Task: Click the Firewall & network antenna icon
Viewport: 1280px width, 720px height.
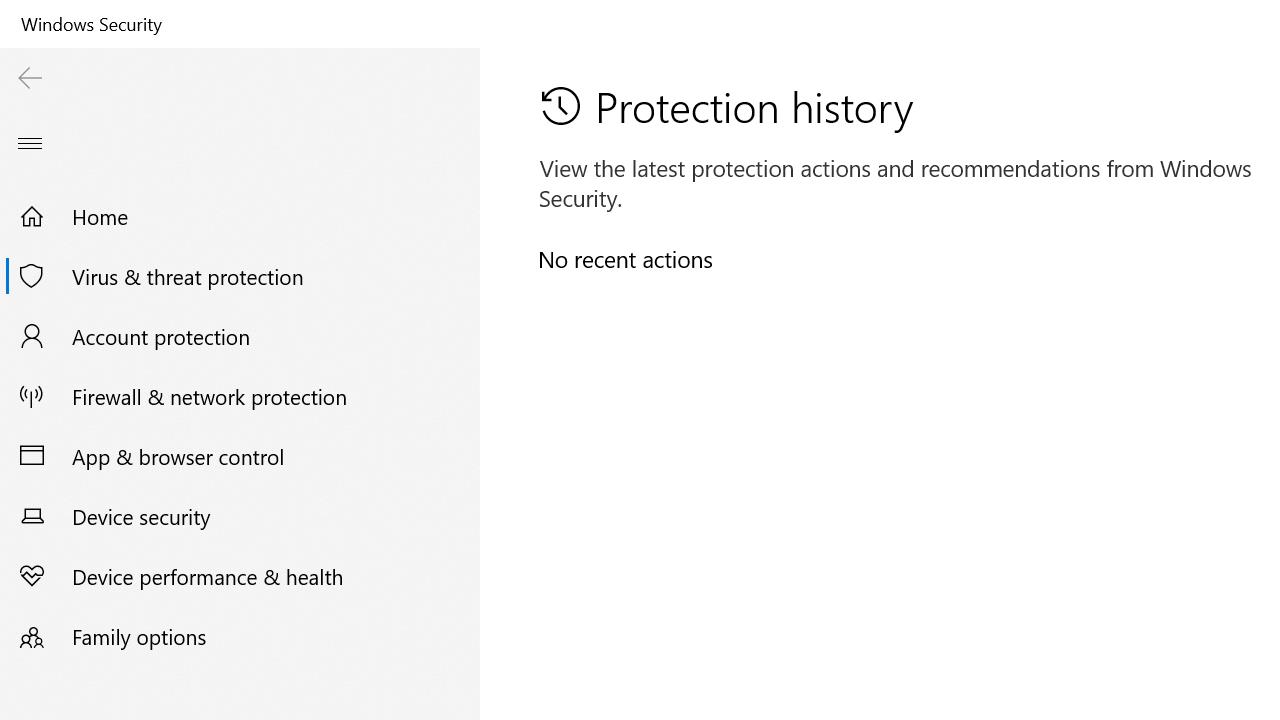Action: (32, 397)
